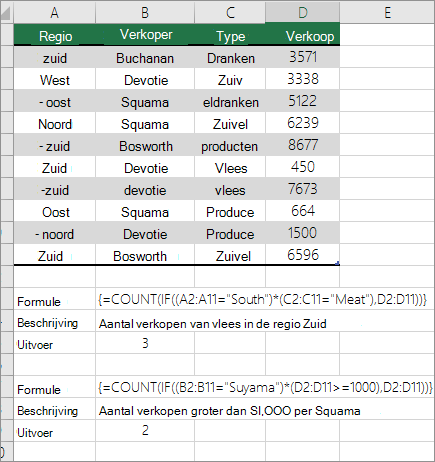Select the Type header cell

pyautogui.click(x=230, y=35)
